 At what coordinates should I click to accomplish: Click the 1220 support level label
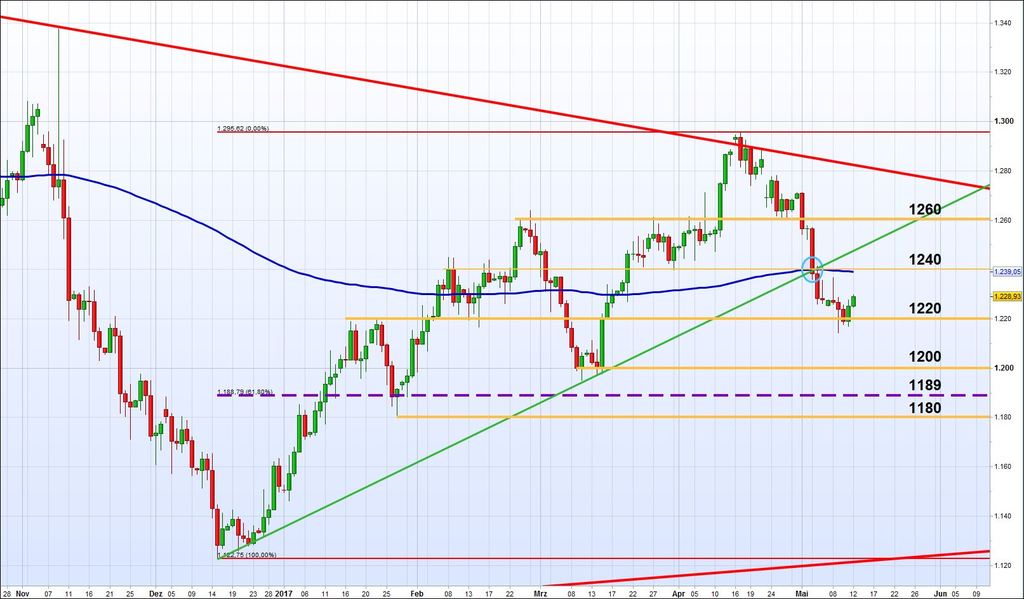(x=924, y=309)
